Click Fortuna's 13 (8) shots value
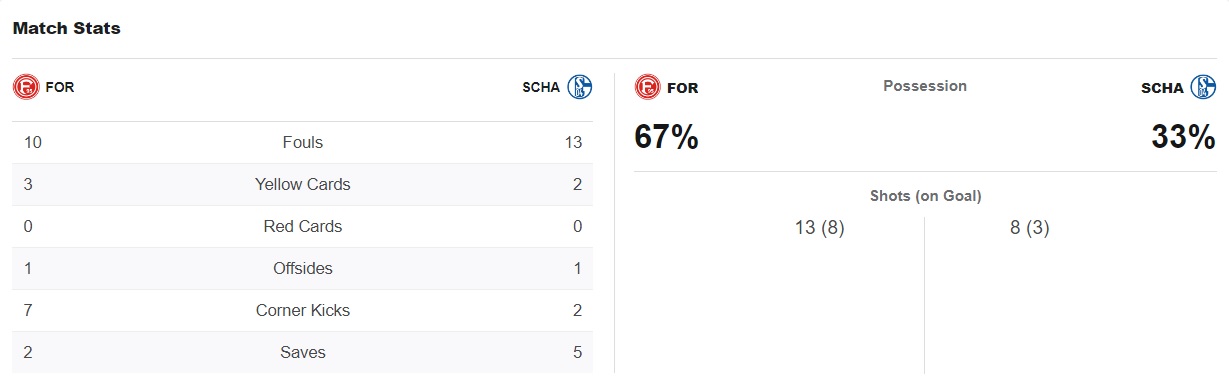 pos(820,228)
